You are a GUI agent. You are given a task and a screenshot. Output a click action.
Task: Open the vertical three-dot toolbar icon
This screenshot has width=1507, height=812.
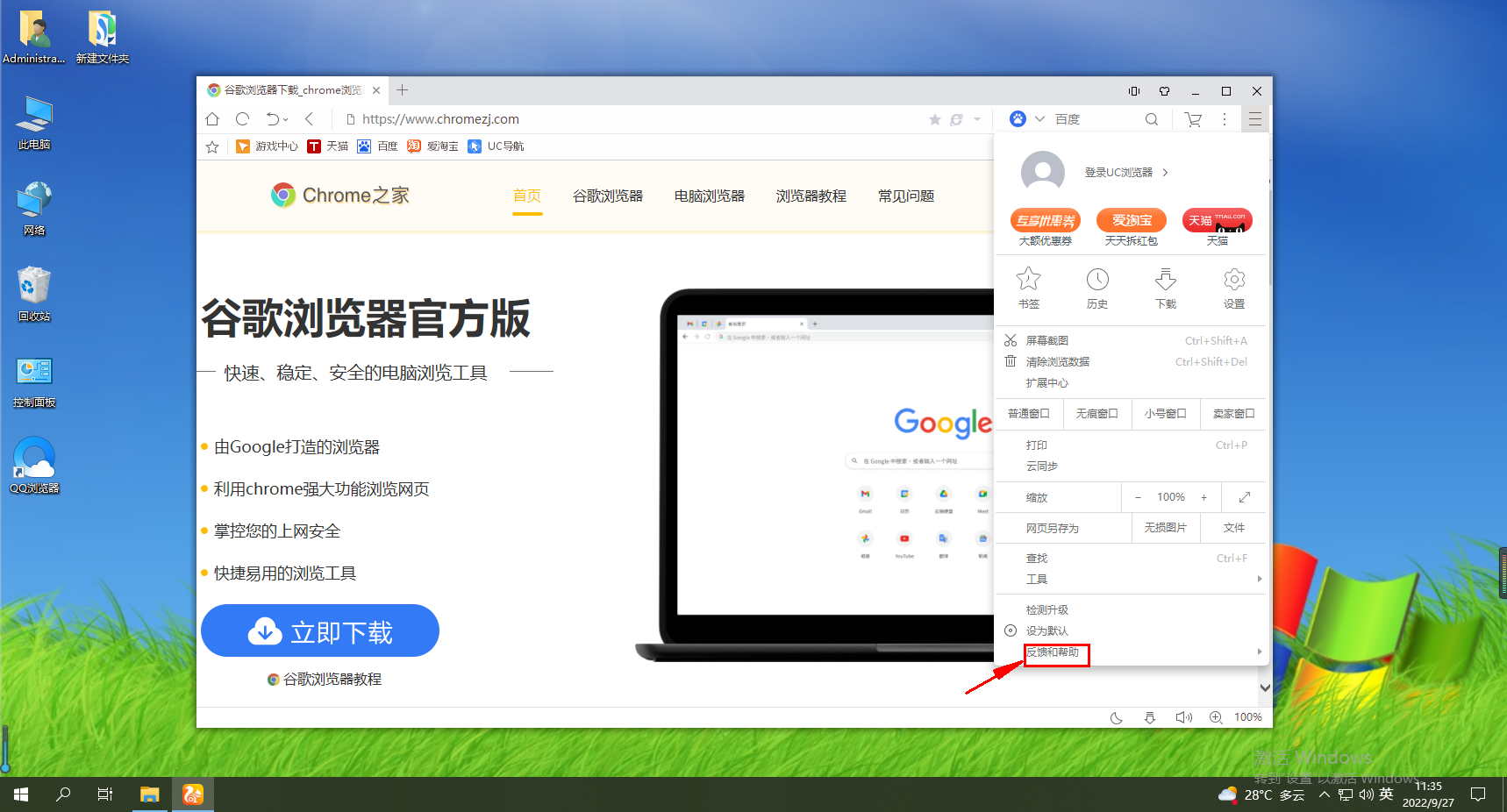click(1225, 119)
